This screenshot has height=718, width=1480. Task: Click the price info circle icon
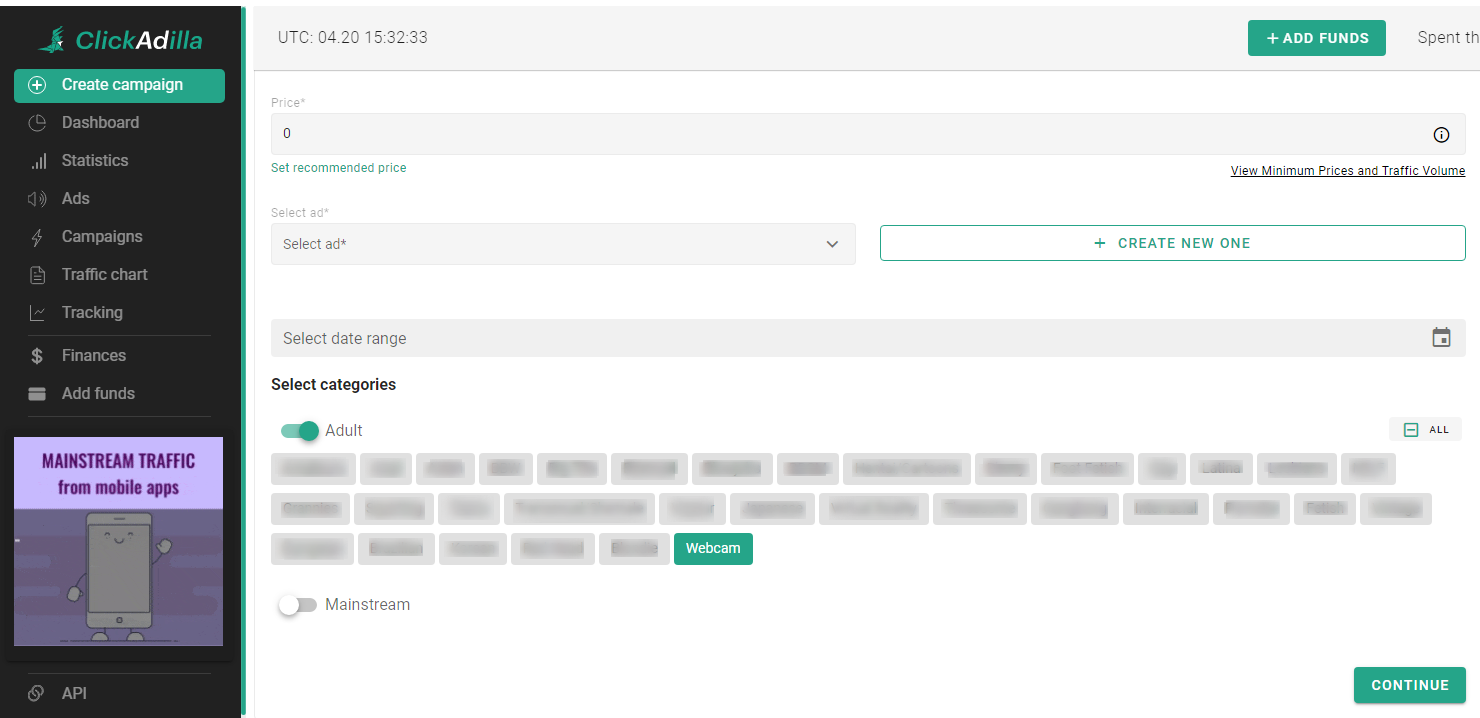coord(1441,135)
